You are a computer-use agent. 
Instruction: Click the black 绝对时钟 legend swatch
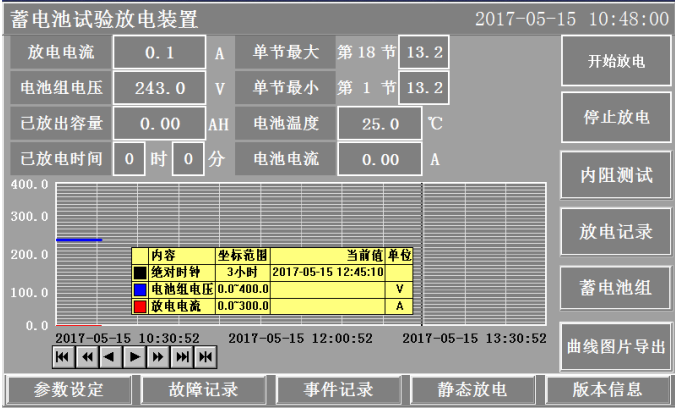pyautogui.click(x=140, y=271)
